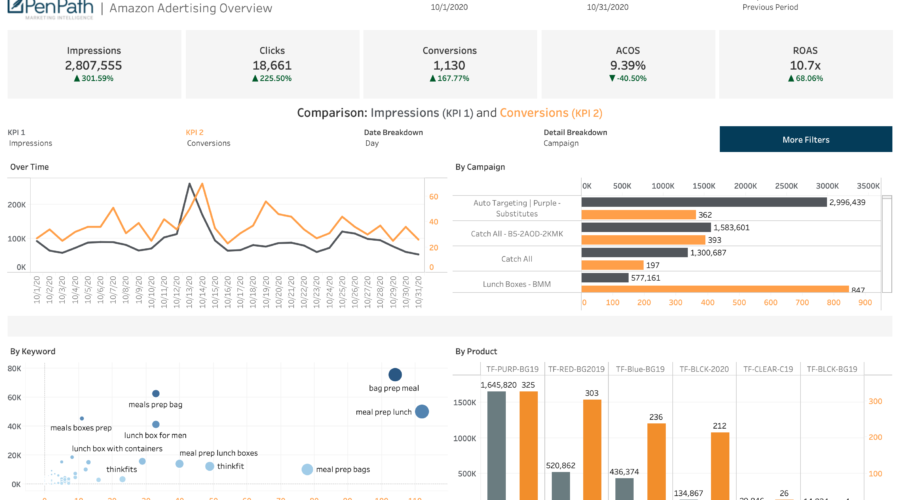
Task: Click the 1,300,687 Catch All bar
Action: [634, 253]
